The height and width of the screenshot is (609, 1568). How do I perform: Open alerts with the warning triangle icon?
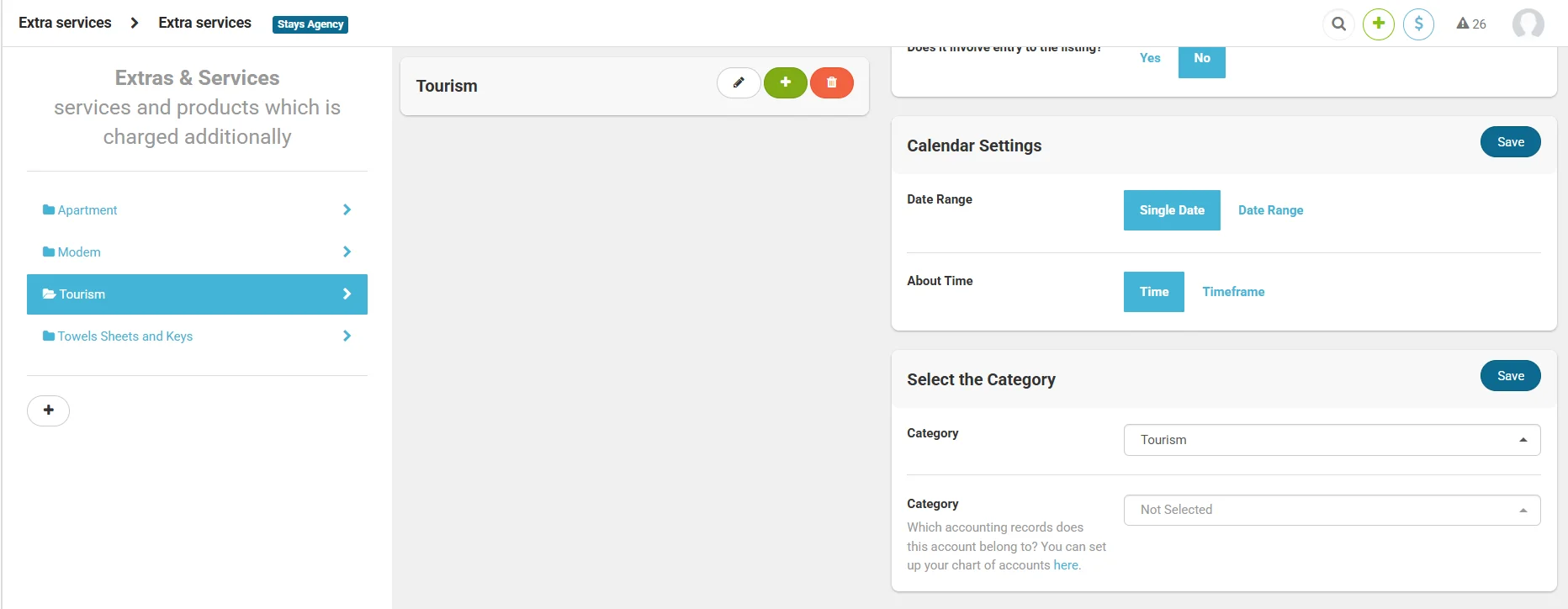[x=1470, y=24]
